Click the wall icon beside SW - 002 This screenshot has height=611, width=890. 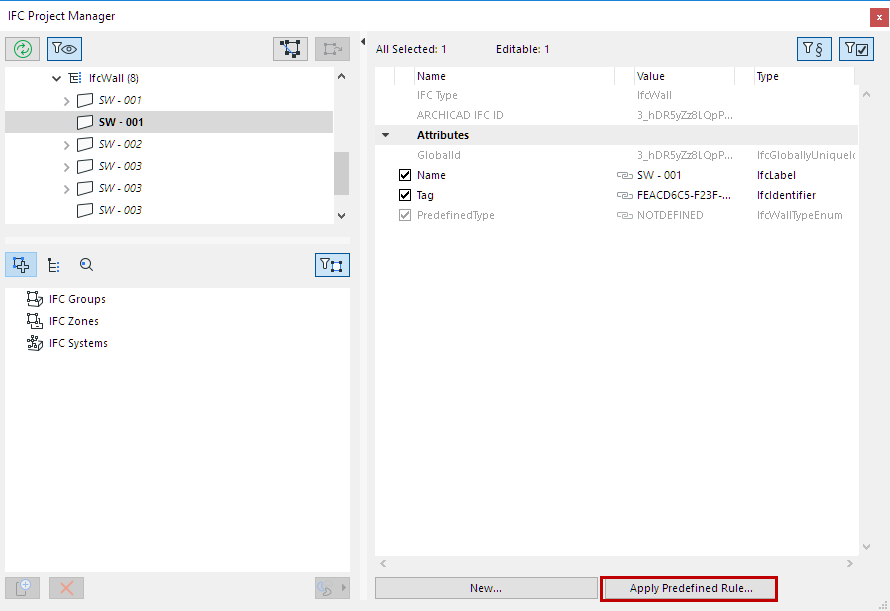coord(85,144)
